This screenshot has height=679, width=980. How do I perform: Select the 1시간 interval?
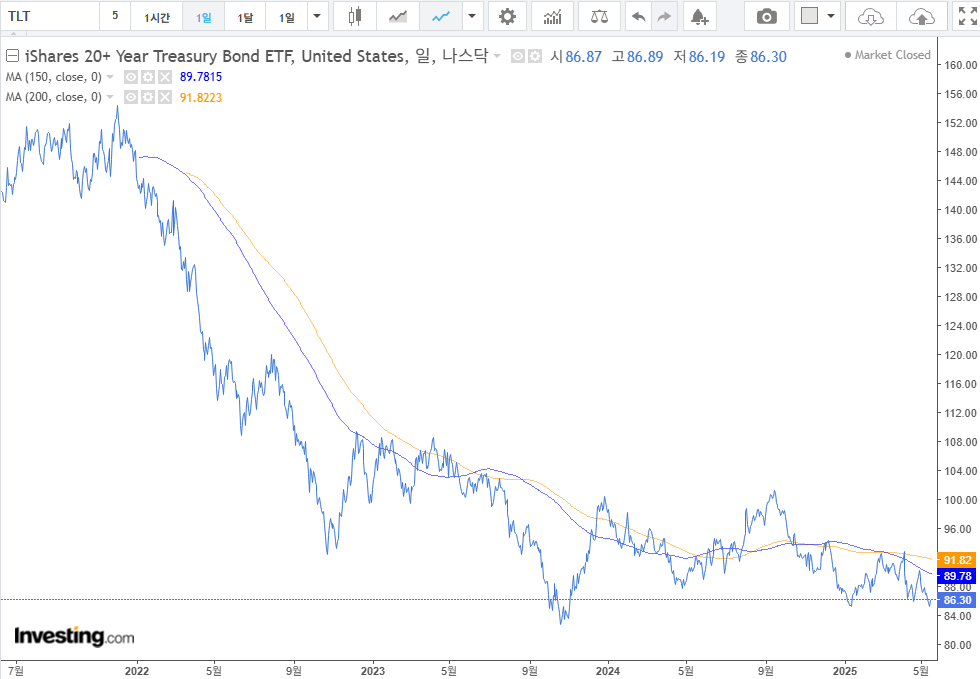coord(156,16)
